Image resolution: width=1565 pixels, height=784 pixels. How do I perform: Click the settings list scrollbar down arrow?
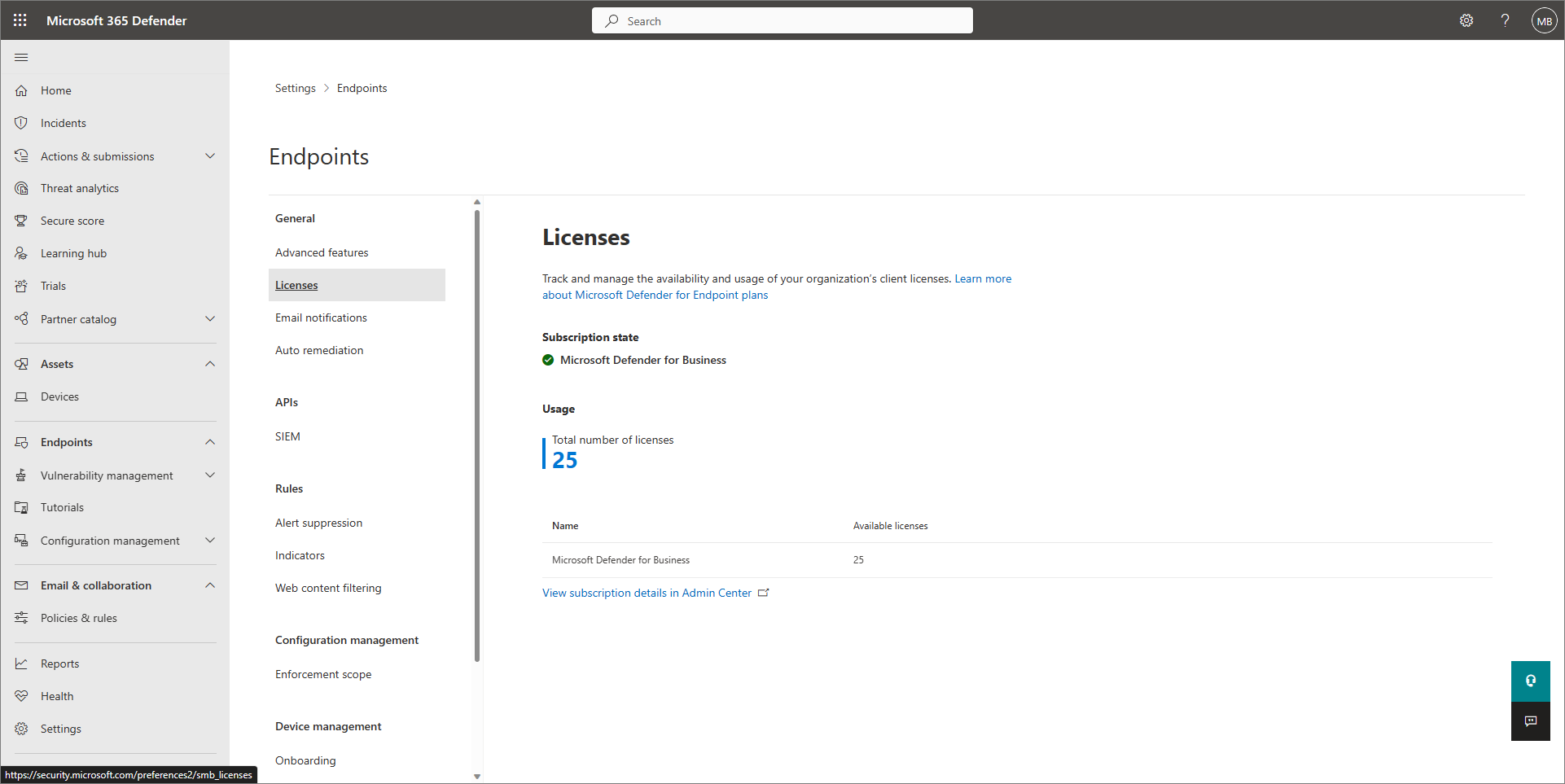click(477, 776)
